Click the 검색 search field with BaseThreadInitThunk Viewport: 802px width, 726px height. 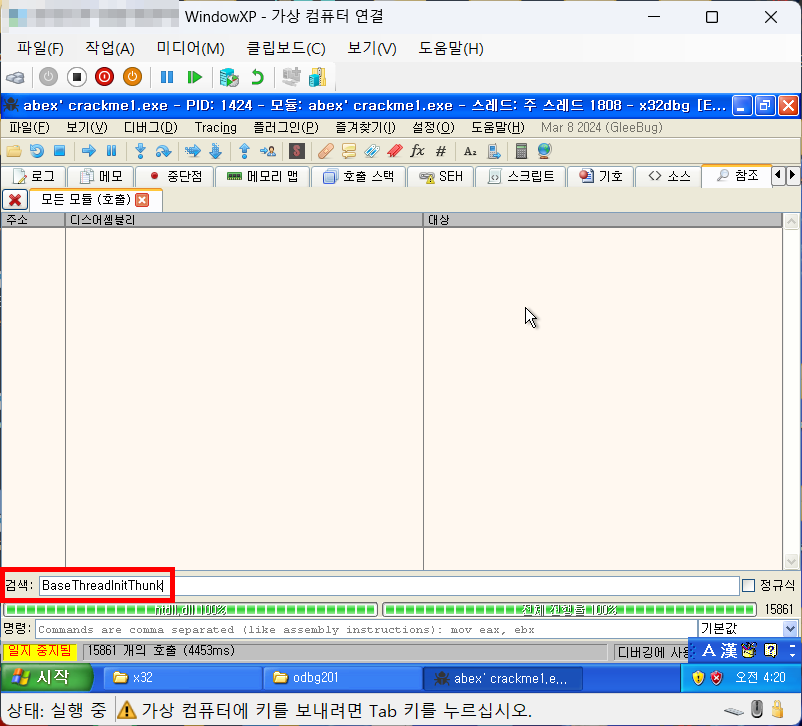[x=389, y=585]
